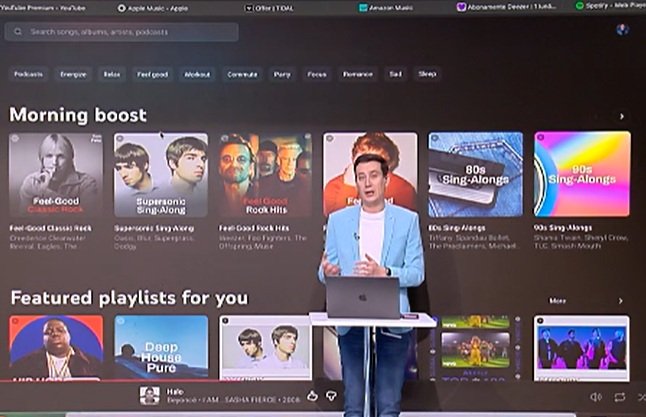646x417 pixels.
Task: Open the Hip-Hop featured playlist cover
Action: 56,348
